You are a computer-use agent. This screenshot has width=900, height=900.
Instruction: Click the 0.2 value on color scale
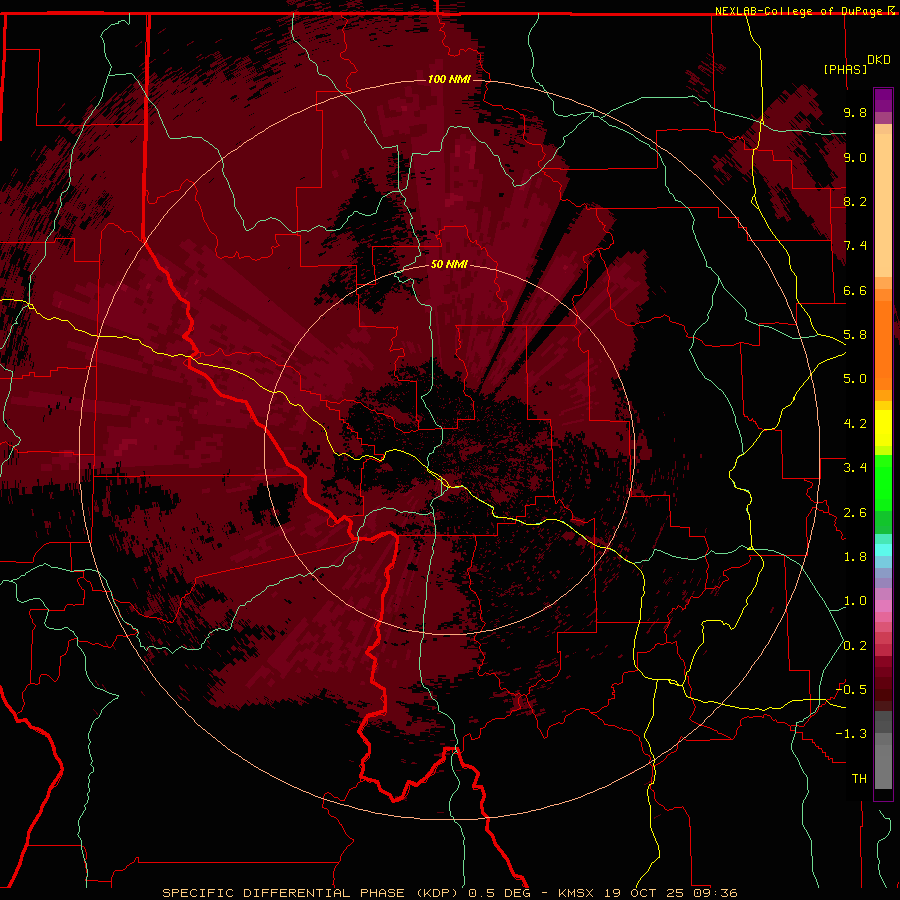(855, 646)
